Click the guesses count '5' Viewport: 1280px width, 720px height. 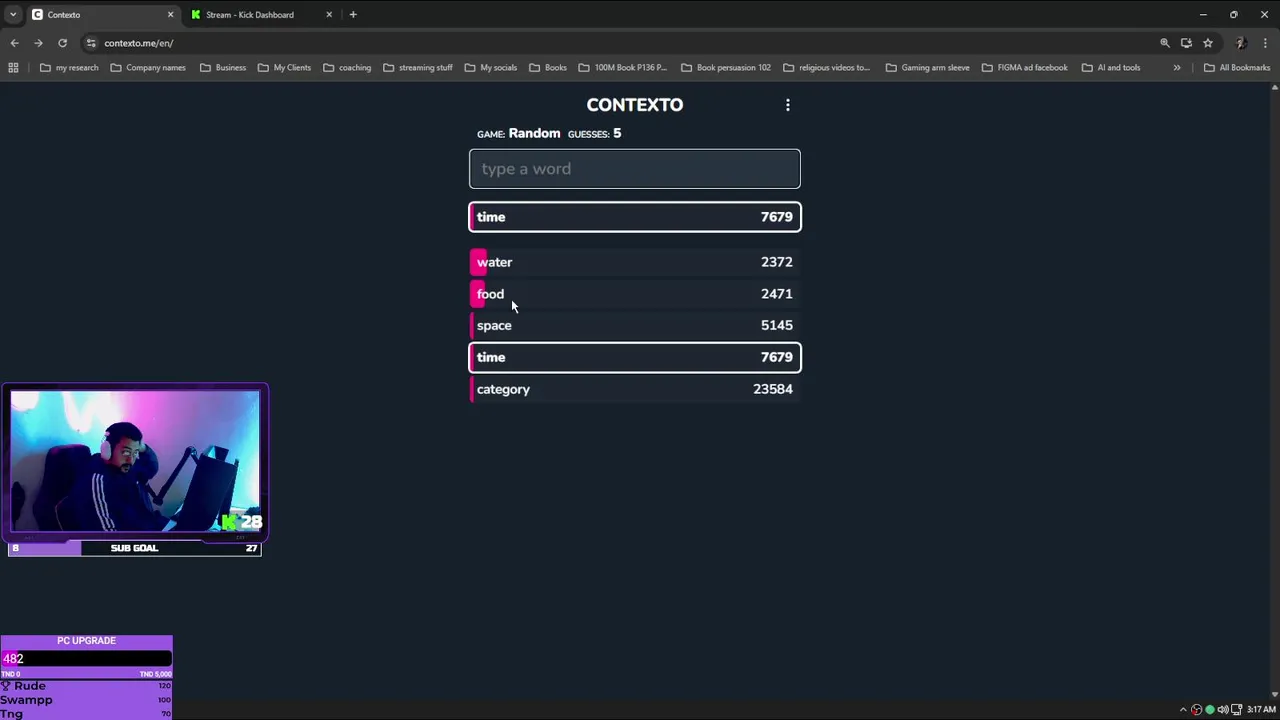(617, 133)
